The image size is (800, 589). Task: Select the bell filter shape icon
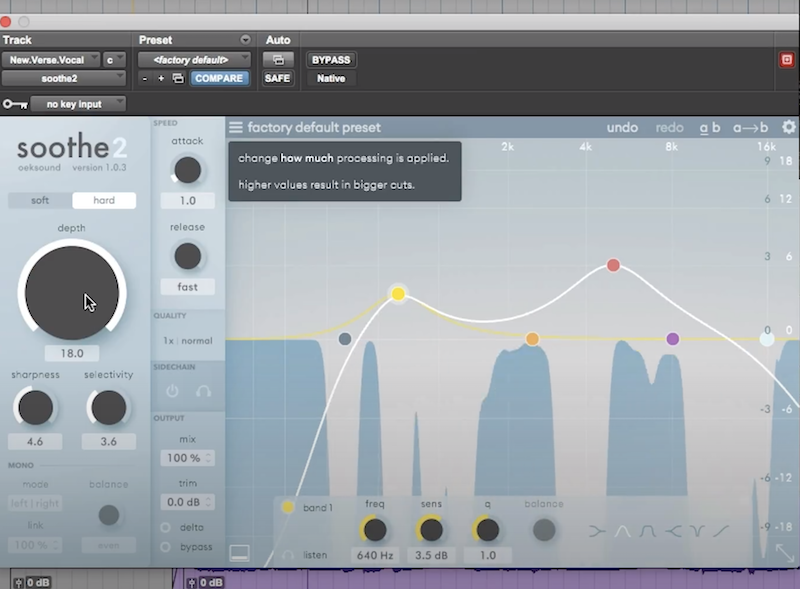(622, 531)
